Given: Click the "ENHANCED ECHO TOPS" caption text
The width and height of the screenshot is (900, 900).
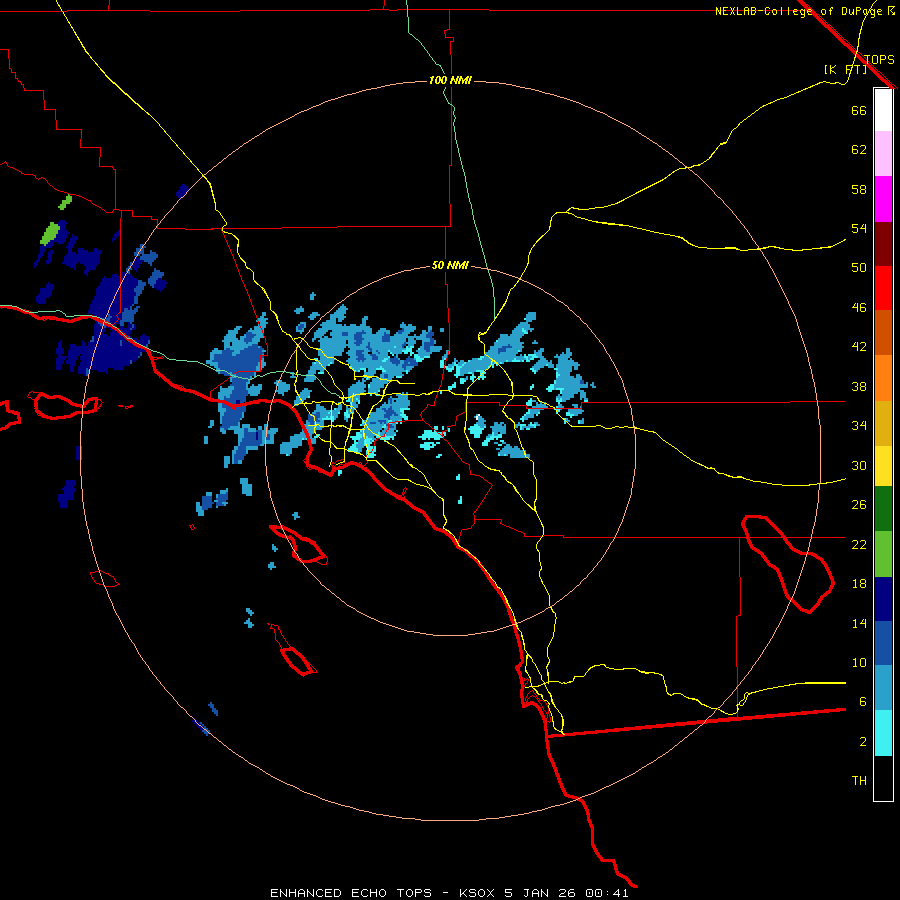Looking at the screenshot, I should pyautogui.click(x=351, y=893).
